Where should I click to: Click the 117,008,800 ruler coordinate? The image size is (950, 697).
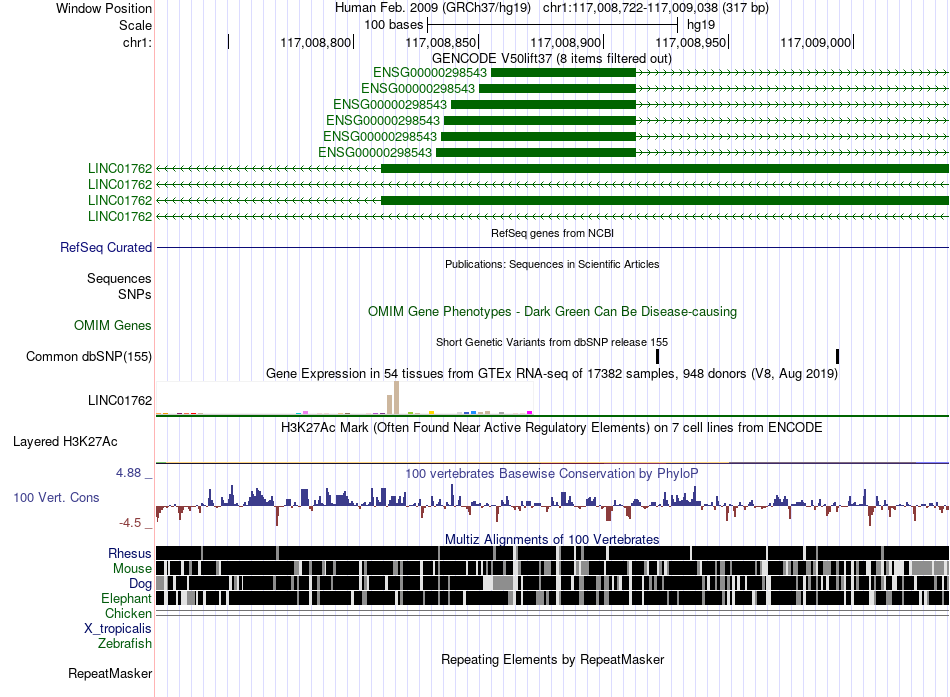(316, 42)
